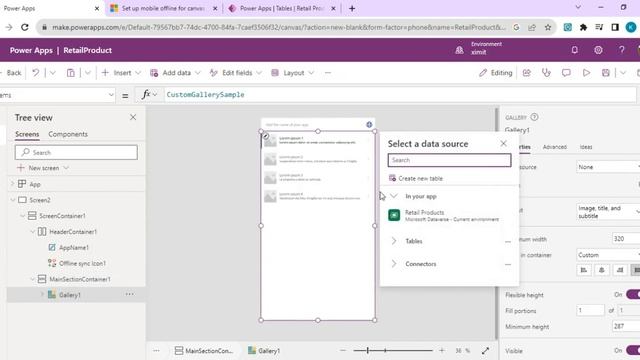Select App in the tree view
640x360 pixels.
[x=35, y=184]
